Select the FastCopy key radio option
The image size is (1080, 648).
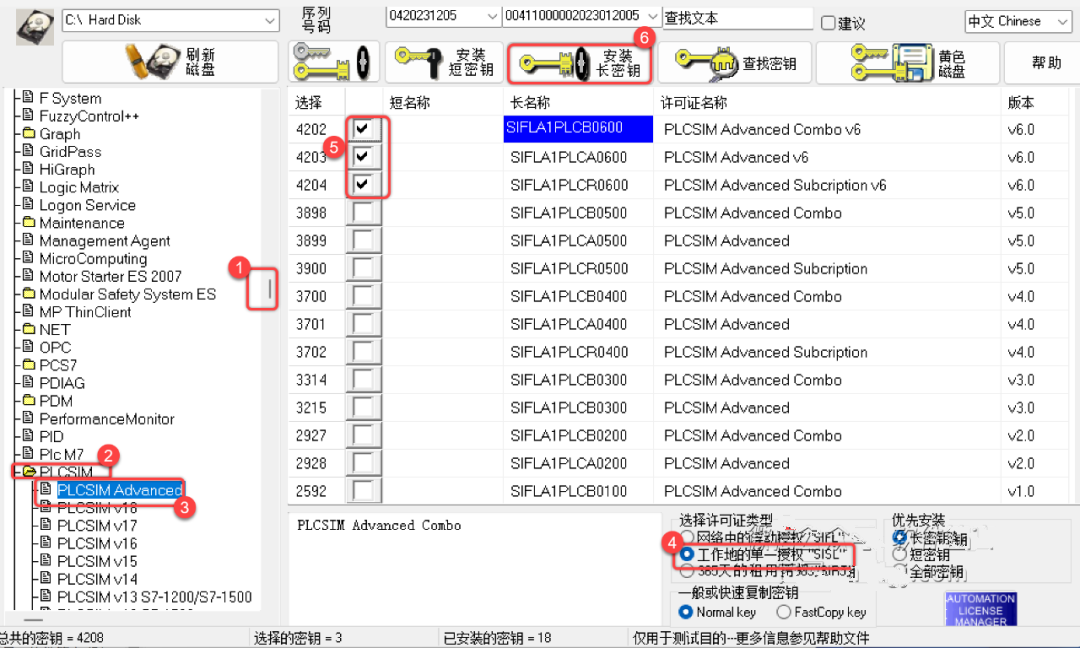pos(783,612)
